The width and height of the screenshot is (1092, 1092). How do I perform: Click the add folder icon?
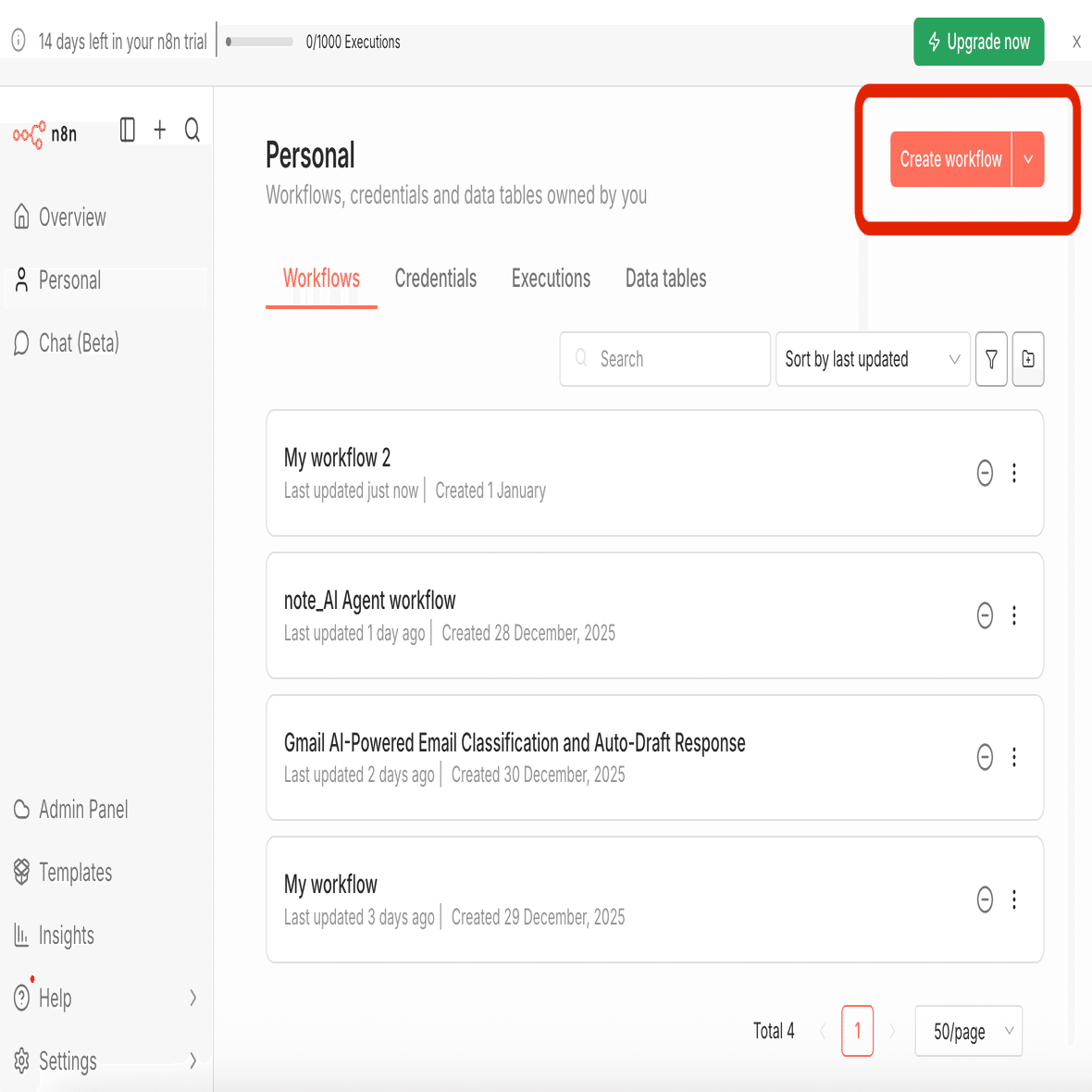1028,359
